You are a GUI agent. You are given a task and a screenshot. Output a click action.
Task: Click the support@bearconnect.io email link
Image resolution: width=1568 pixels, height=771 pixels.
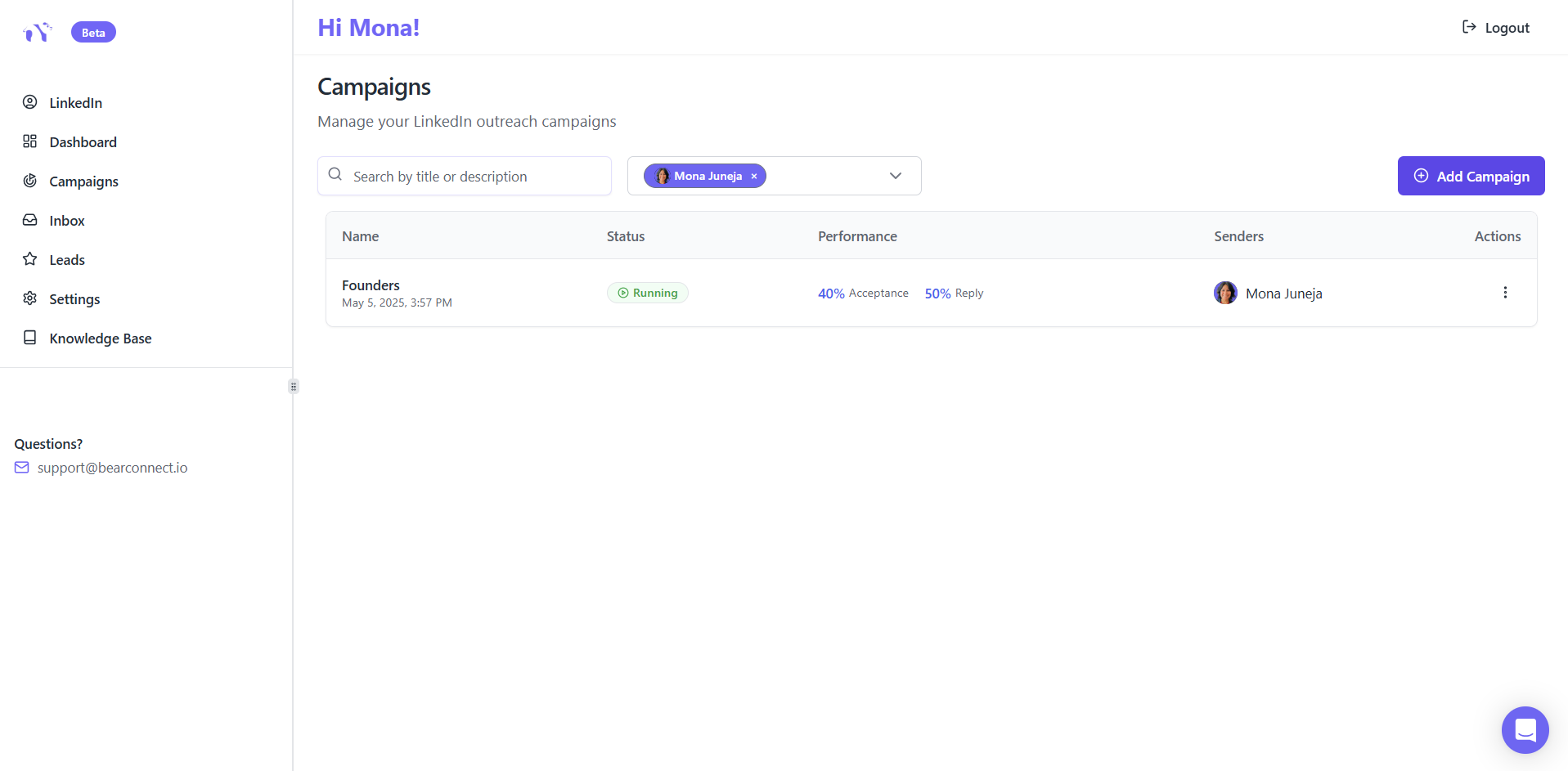pos(112,468)
